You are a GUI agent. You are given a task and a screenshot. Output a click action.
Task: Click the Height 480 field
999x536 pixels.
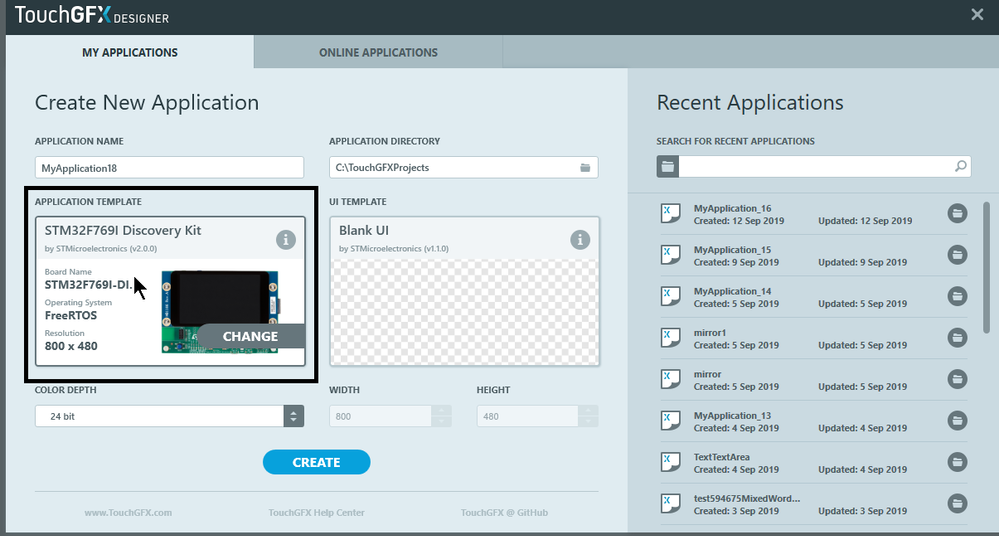(528, 416)
